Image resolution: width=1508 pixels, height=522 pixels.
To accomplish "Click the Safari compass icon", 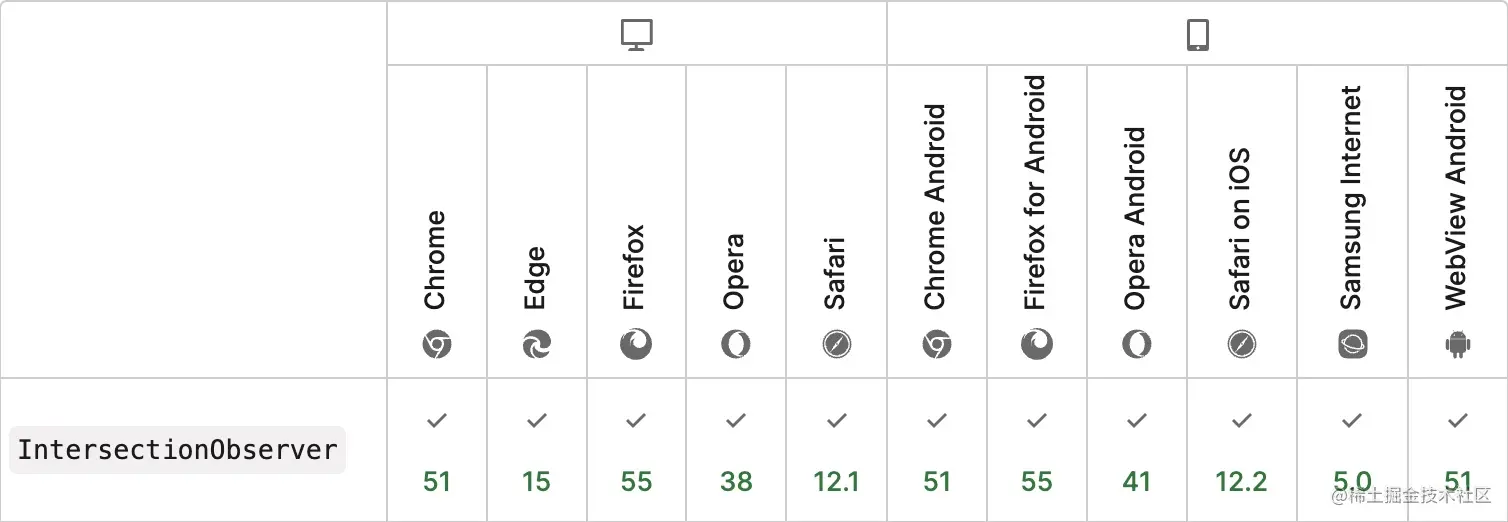I will [x=836, y=345].
